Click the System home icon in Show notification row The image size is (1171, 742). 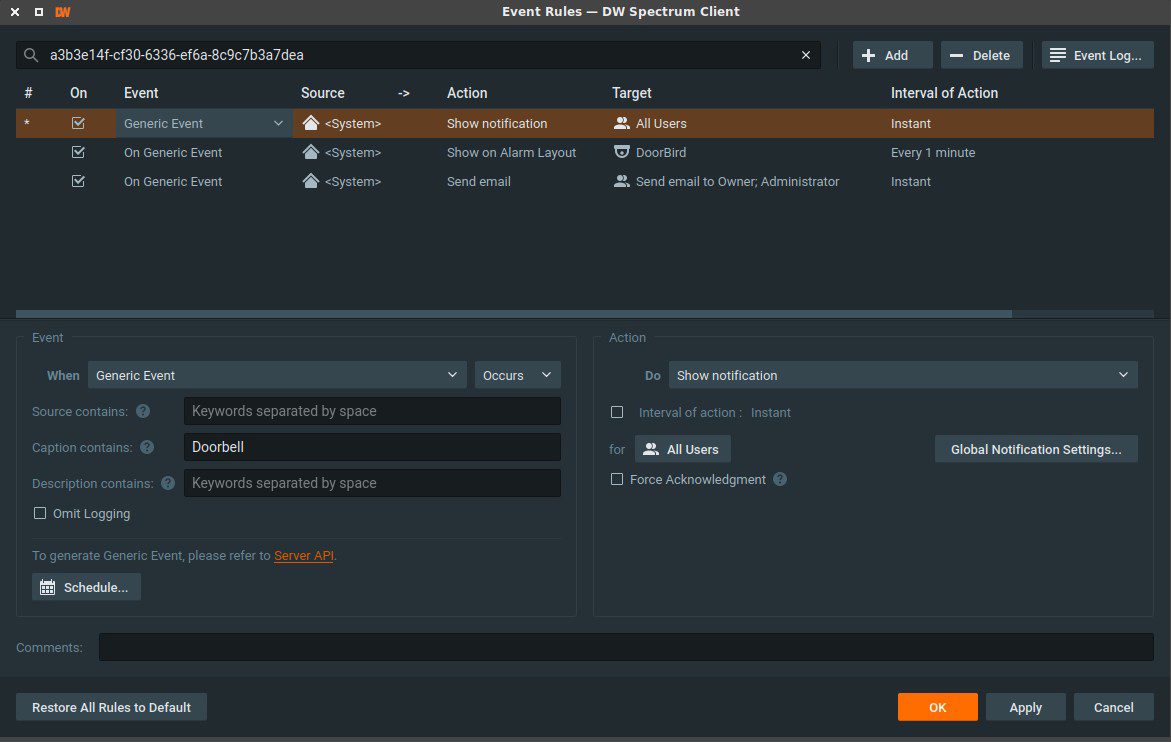click(311, 123)
